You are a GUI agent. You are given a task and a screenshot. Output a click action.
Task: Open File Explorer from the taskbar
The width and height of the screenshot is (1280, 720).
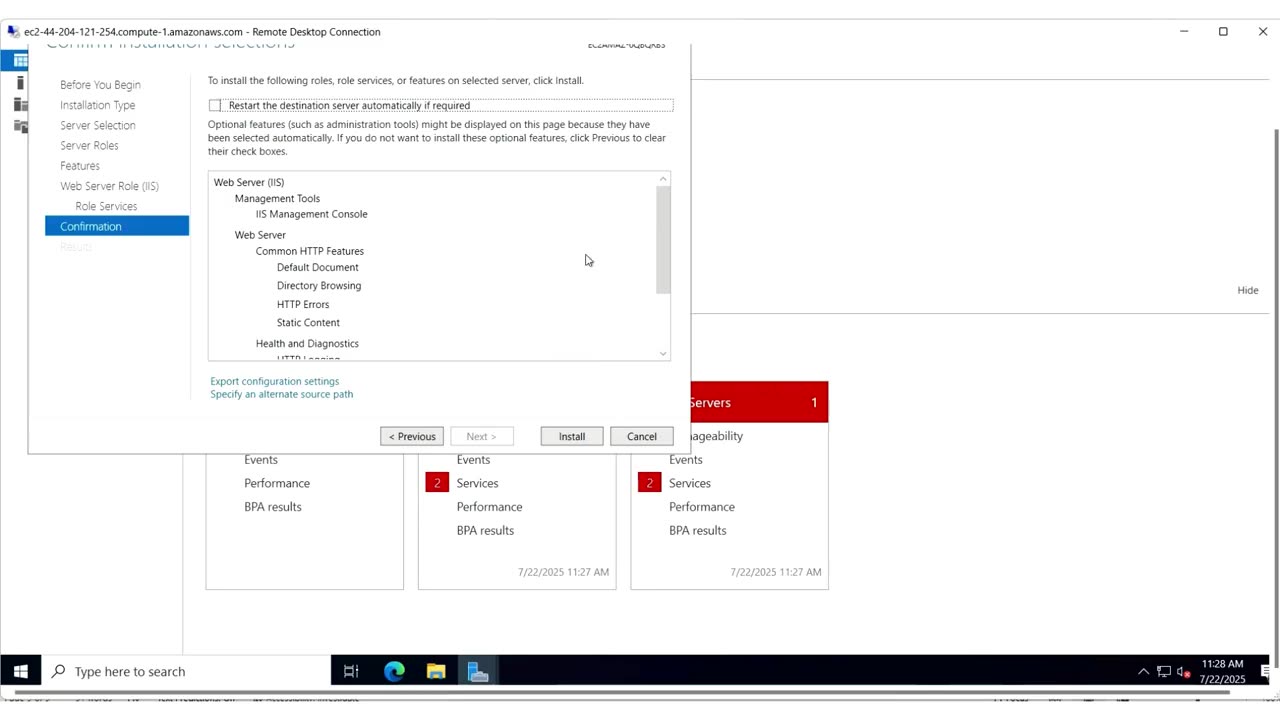pos(436,672)
